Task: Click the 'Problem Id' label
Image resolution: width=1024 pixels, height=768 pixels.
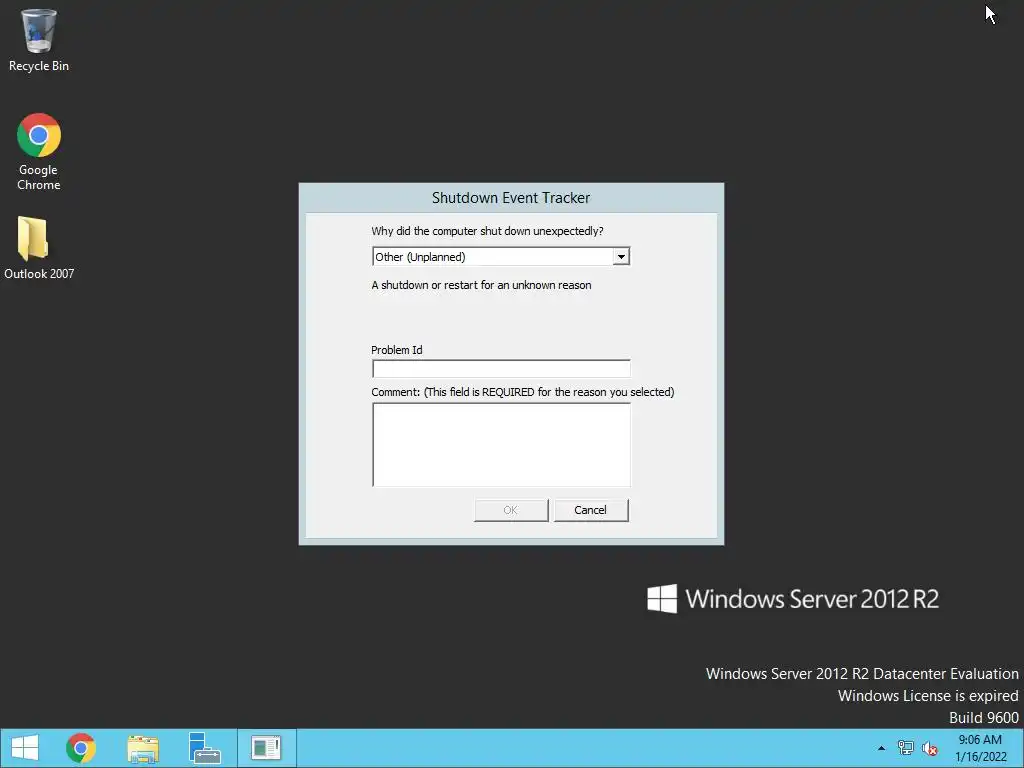Action: [396, 350]
